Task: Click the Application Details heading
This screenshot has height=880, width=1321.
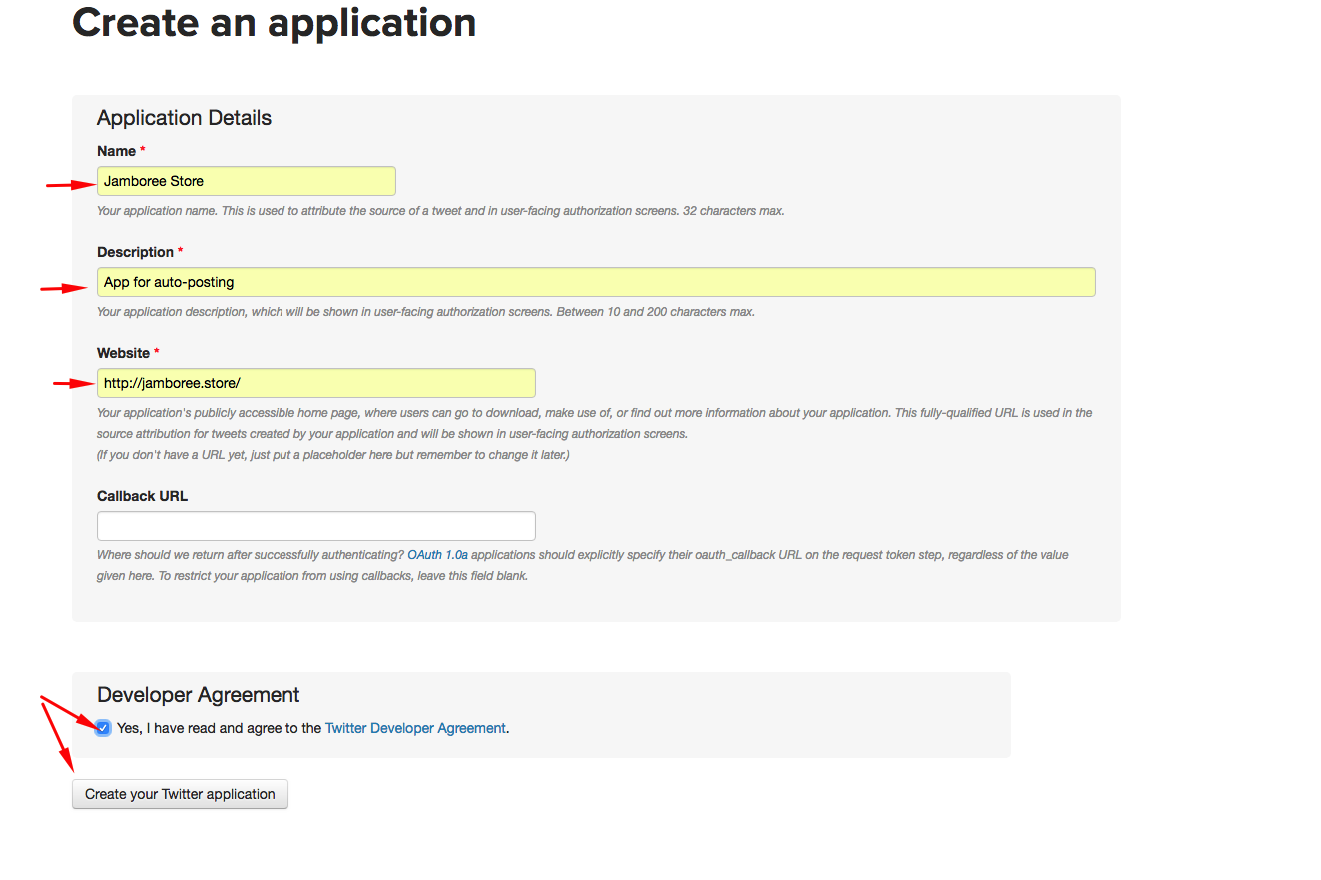Action: tap(184, 118)
